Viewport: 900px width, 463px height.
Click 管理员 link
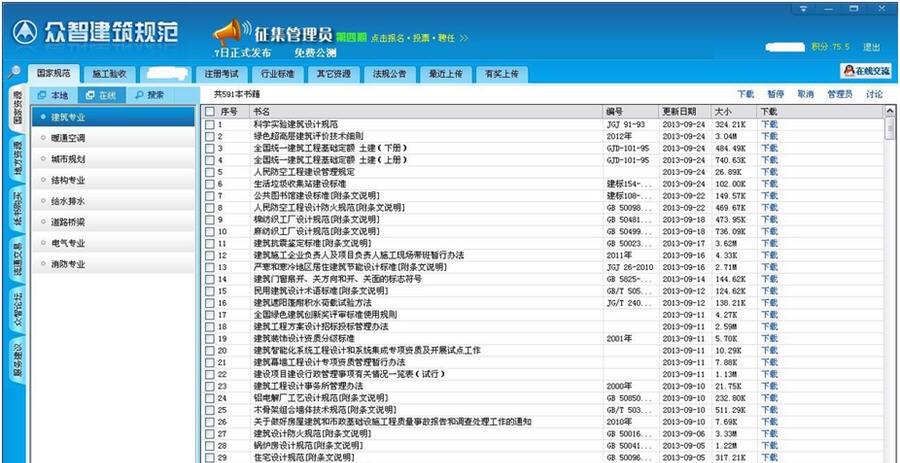pos(840,95)
